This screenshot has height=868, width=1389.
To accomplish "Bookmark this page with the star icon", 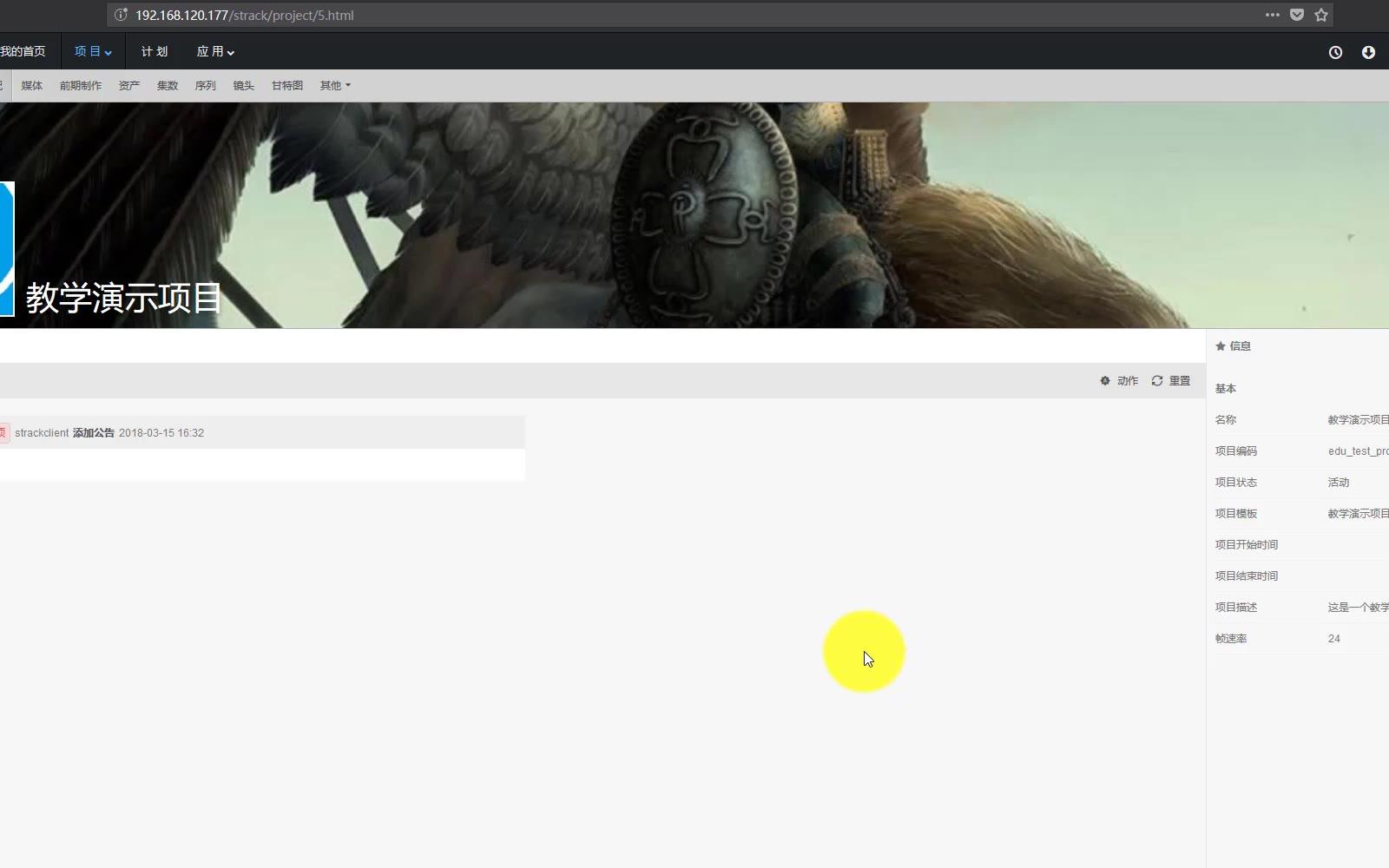I will pyautogui.click(x=1321, y=15).
